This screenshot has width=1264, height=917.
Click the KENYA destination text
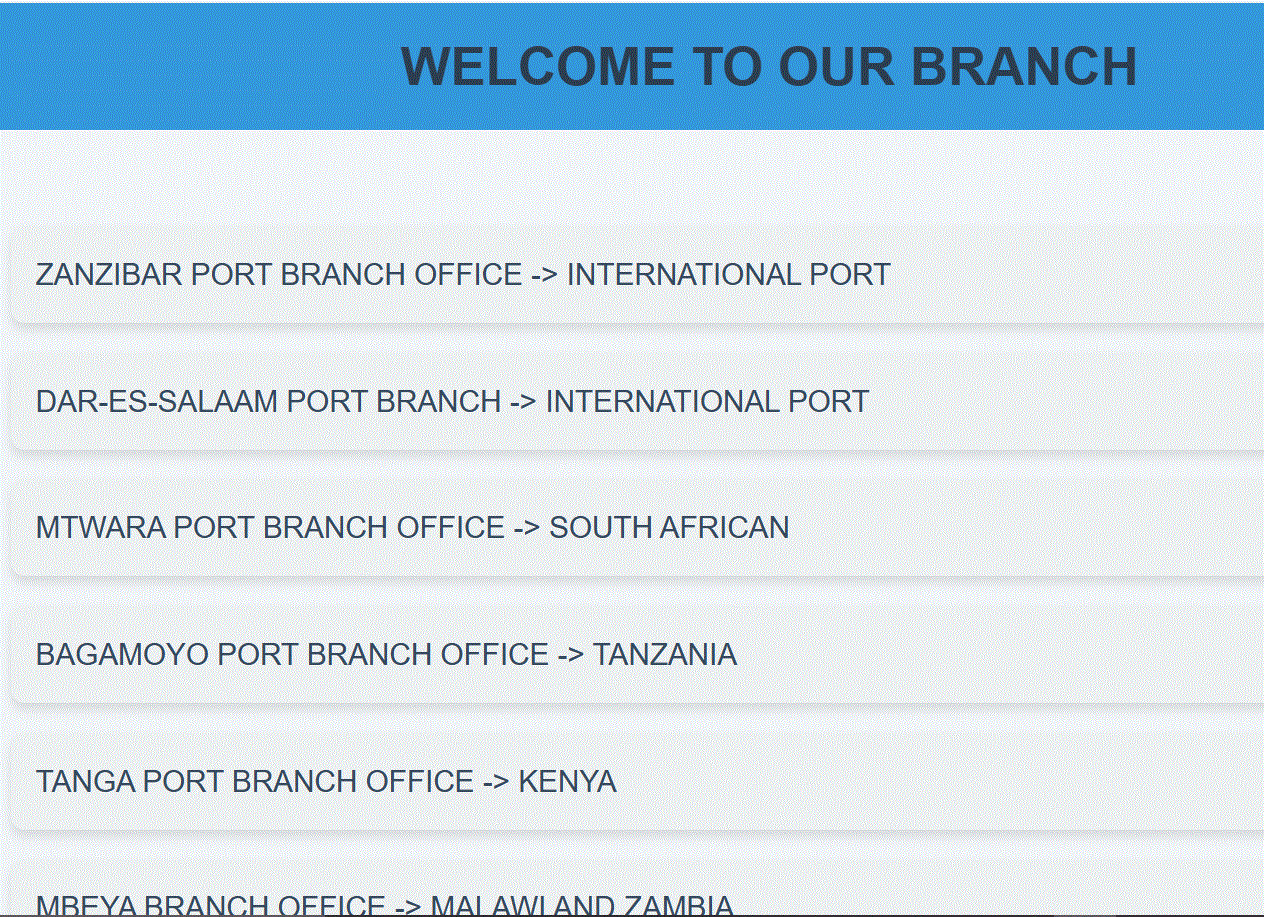click(567, 781)
